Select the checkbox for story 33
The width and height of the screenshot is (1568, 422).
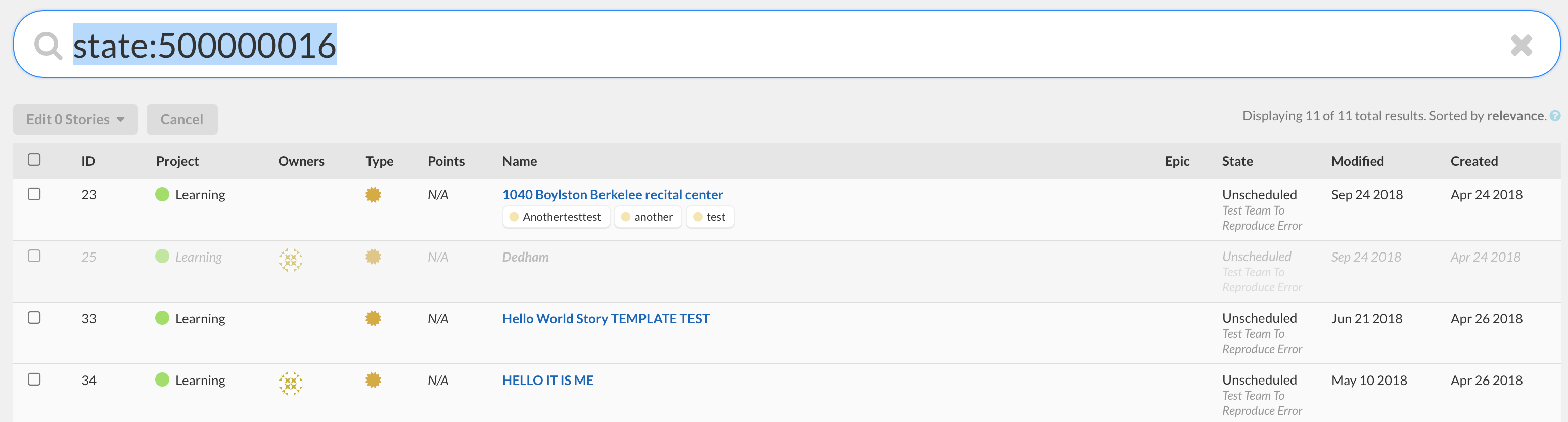(x=34, y=318)
